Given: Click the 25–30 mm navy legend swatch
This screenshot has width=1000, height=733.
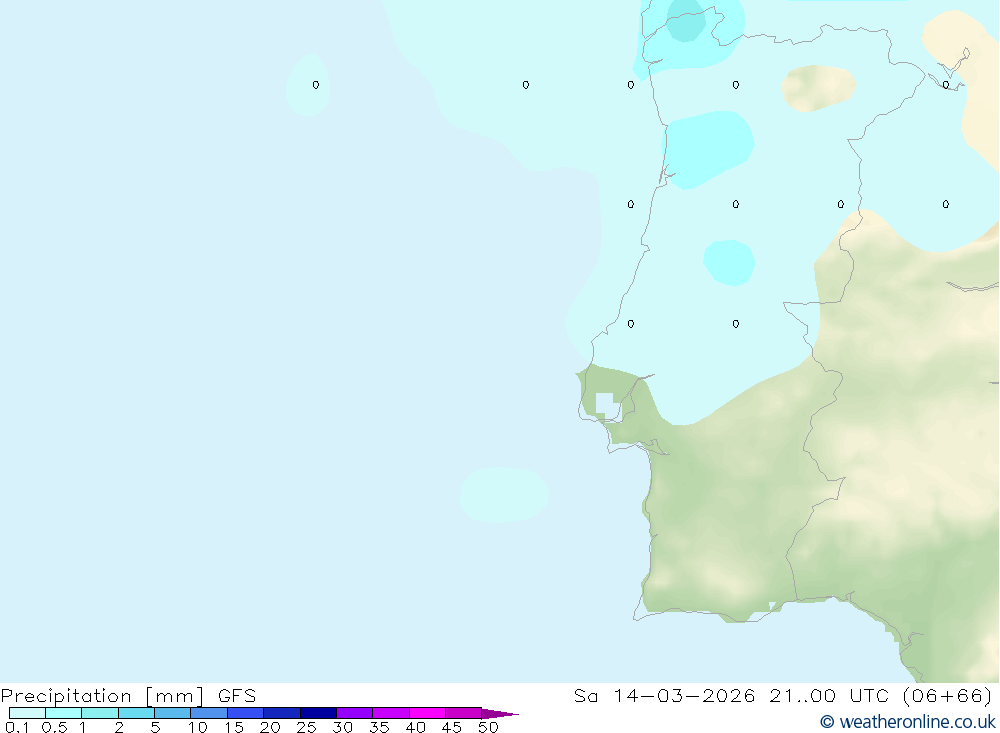Looking at the screenshot, I should (318, 713).
